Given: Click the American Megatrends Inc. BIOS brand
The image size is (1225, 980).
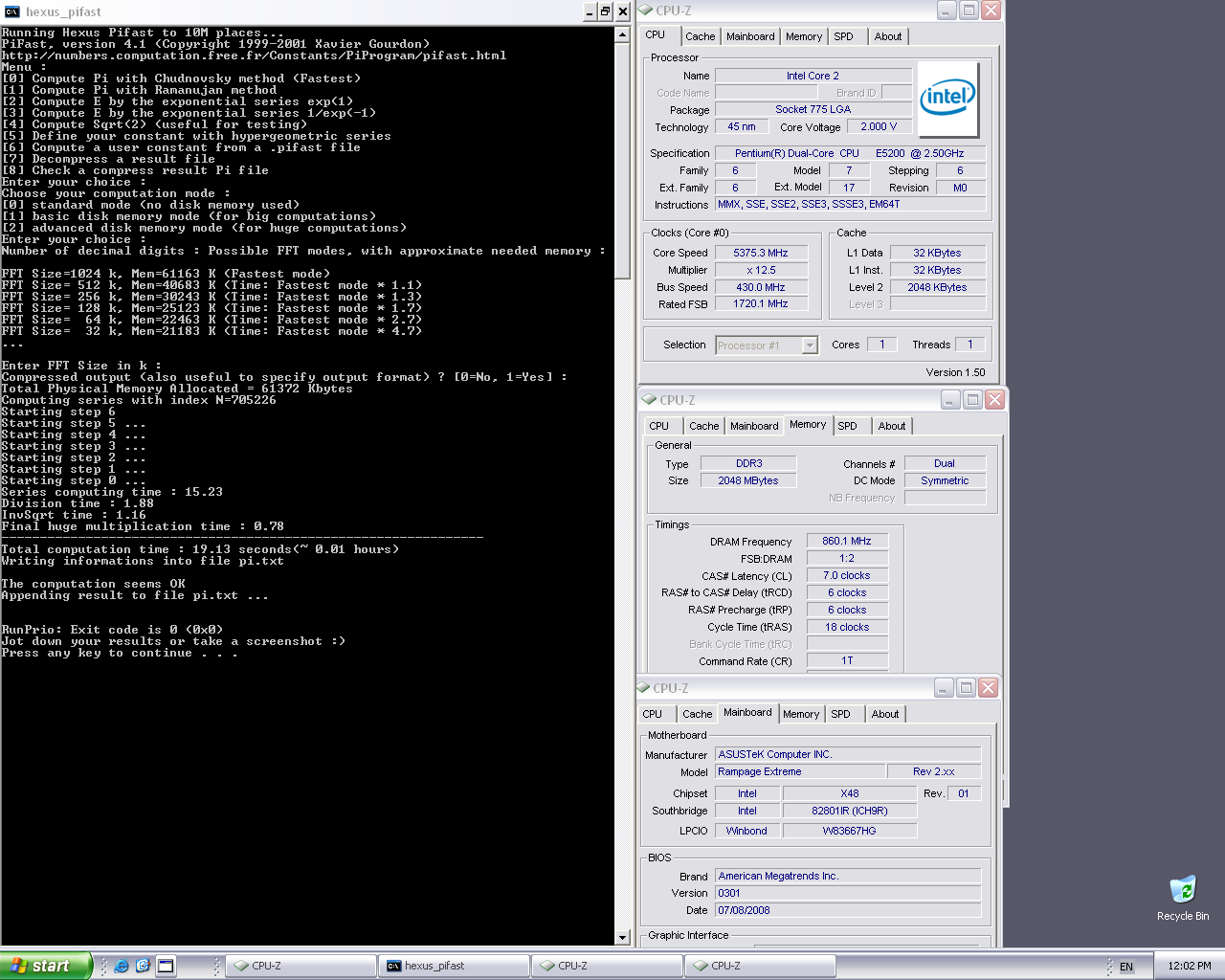Looking at the screenshot, I should [848, 876].
